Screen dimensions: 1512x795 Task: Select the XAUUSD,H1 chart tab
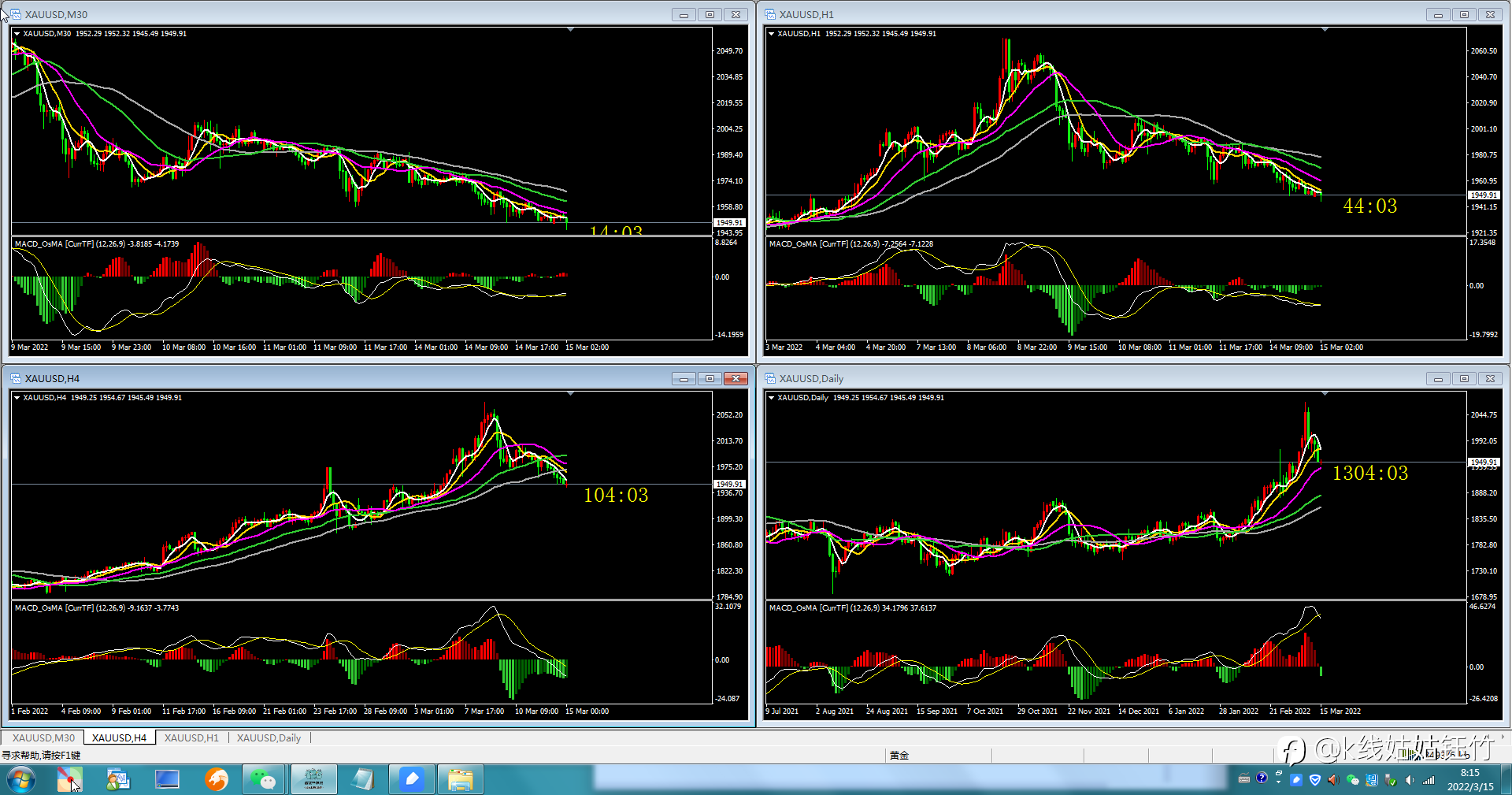(191, 737)
